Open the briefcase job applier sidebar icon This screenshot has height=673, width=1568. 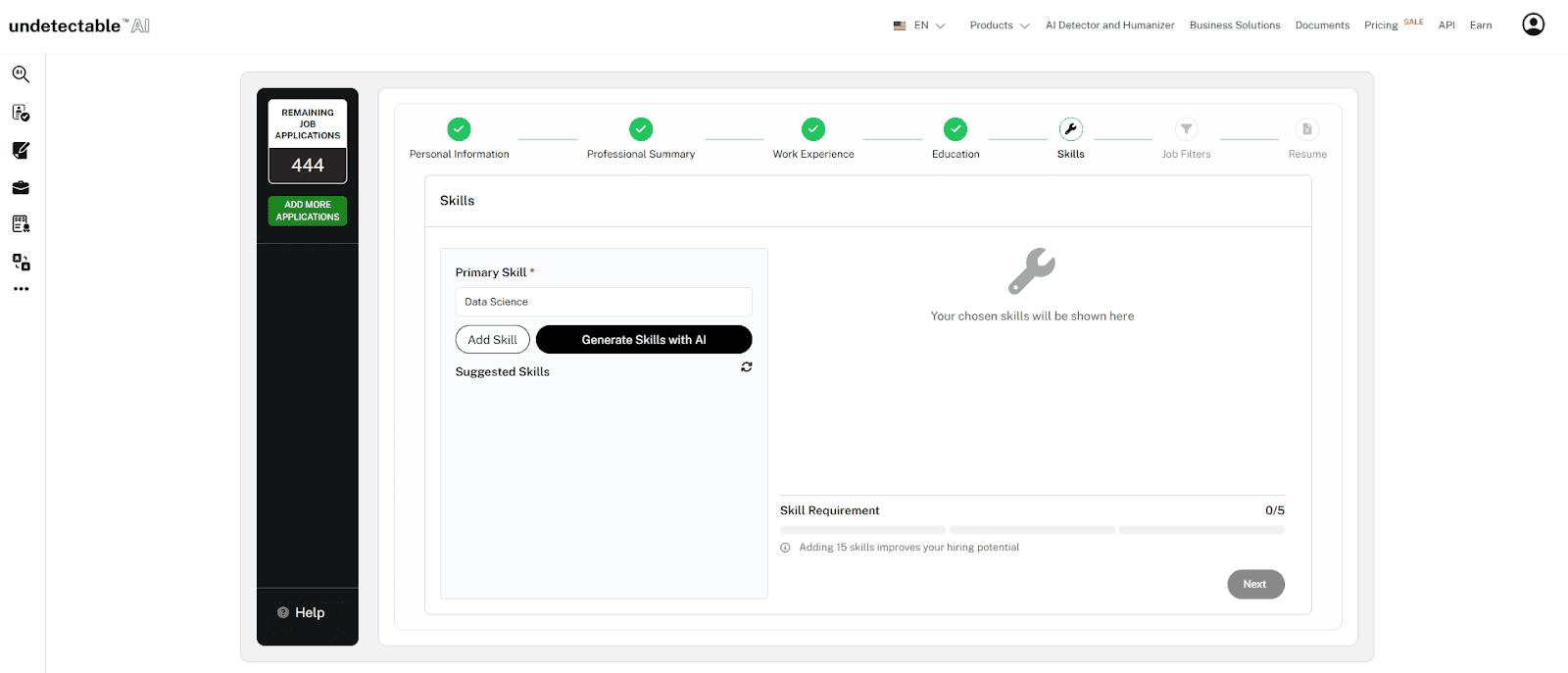[x=21, y=187]
